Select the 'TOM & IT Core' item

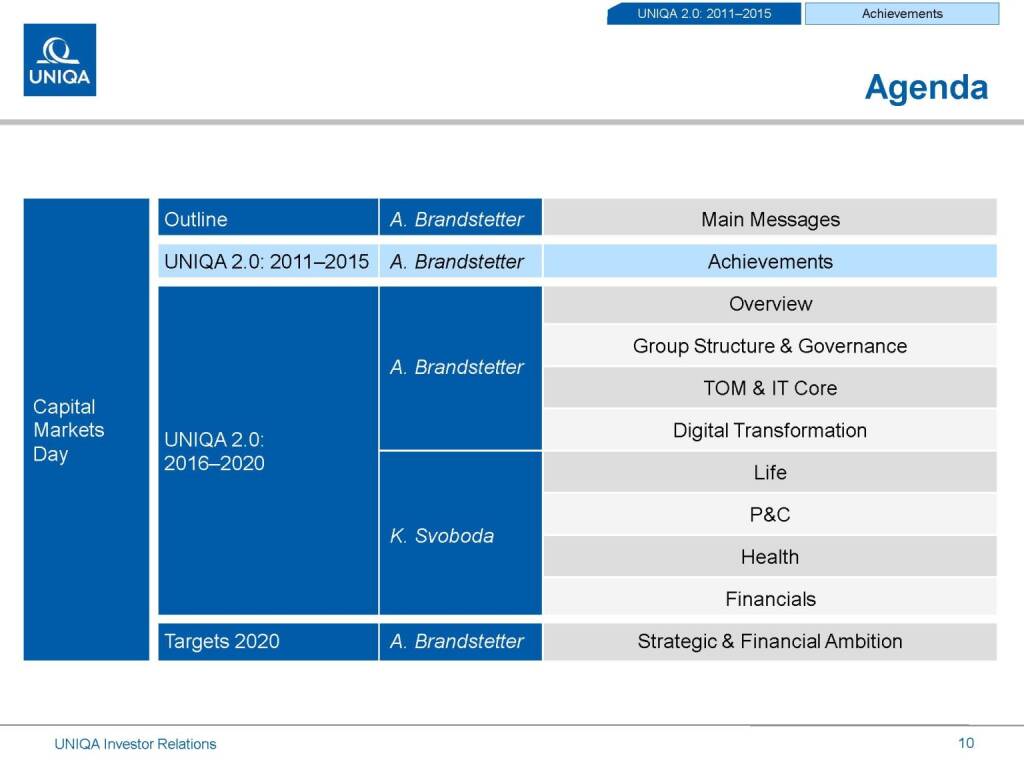(x=770, y=388)
